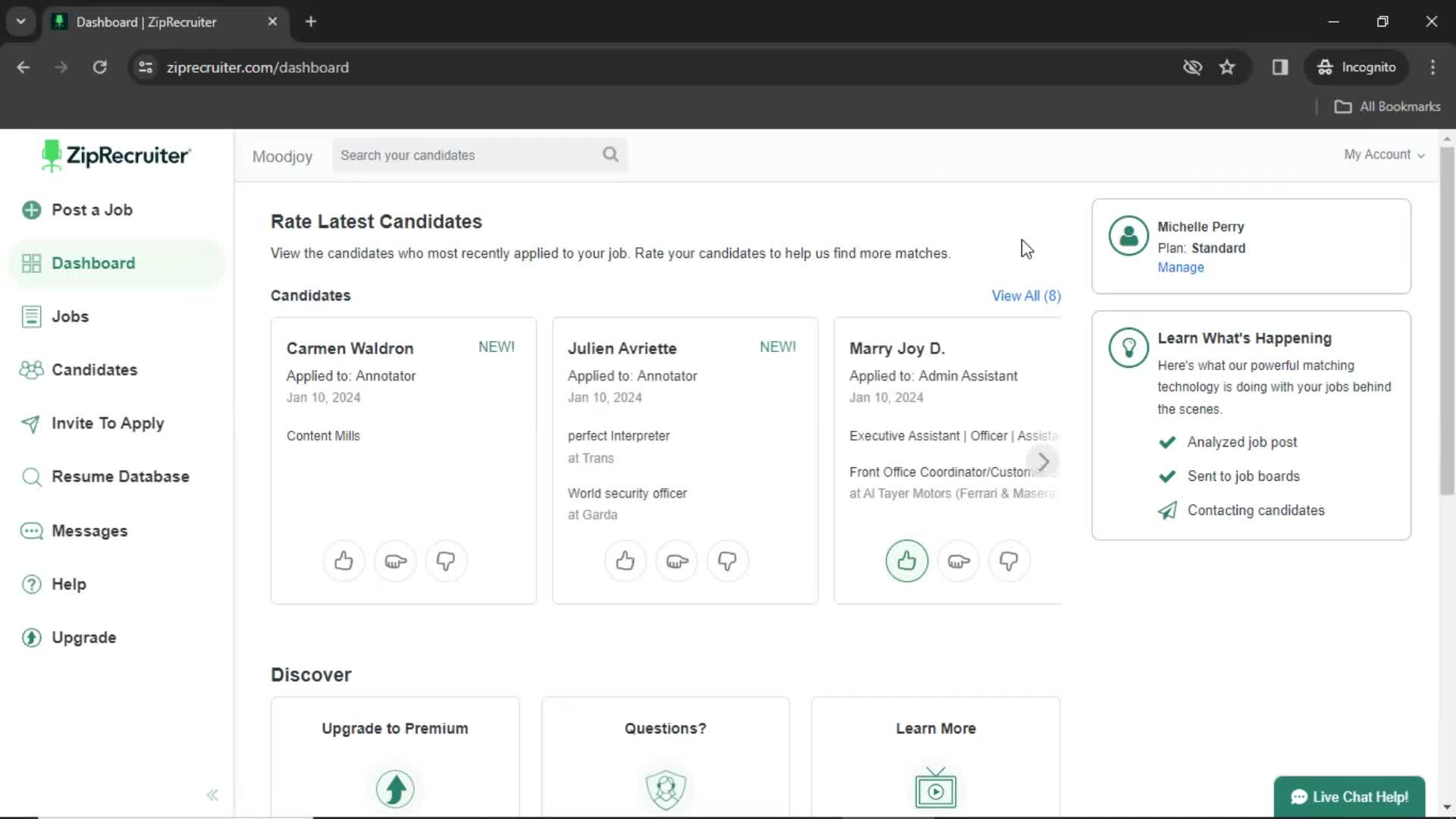Click the Invite To Apply sidebar item

pos(108,422)
